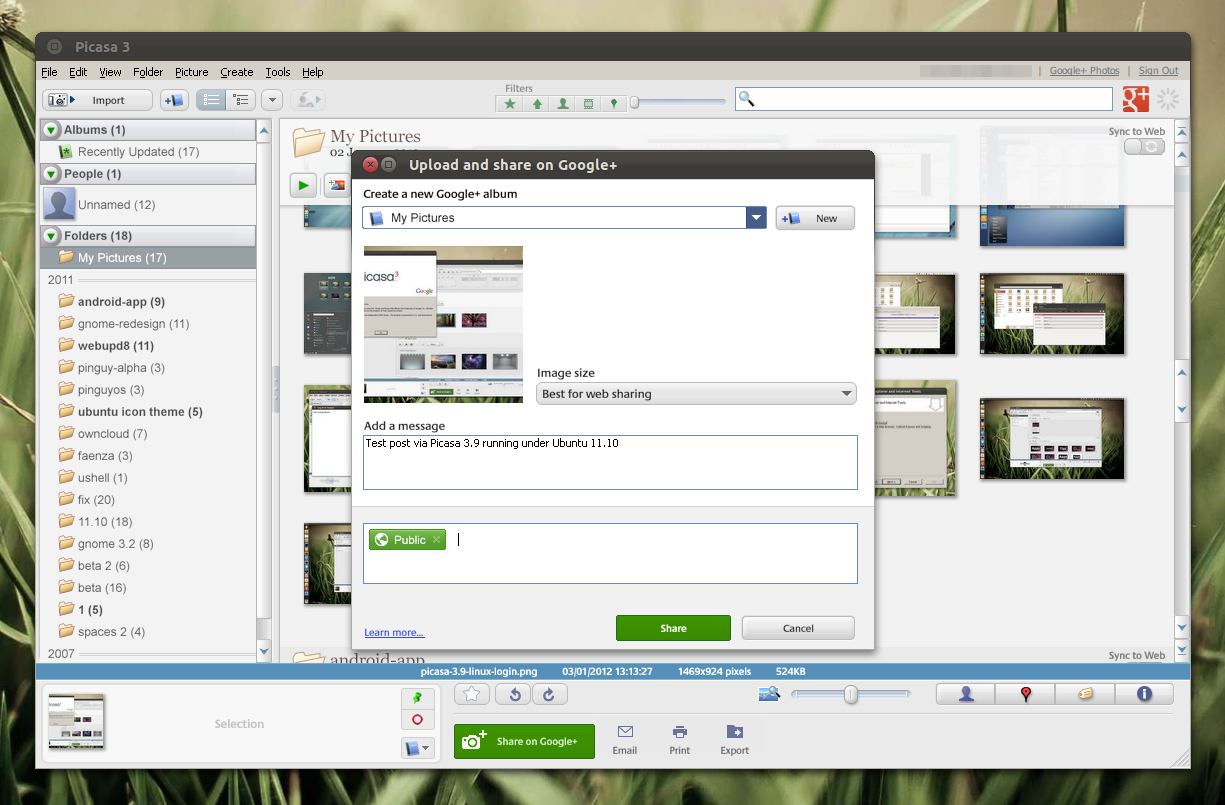Filter geotagged photos
Image resolution: width=1225 pixels, height=805 pixels.
point(614,103)
